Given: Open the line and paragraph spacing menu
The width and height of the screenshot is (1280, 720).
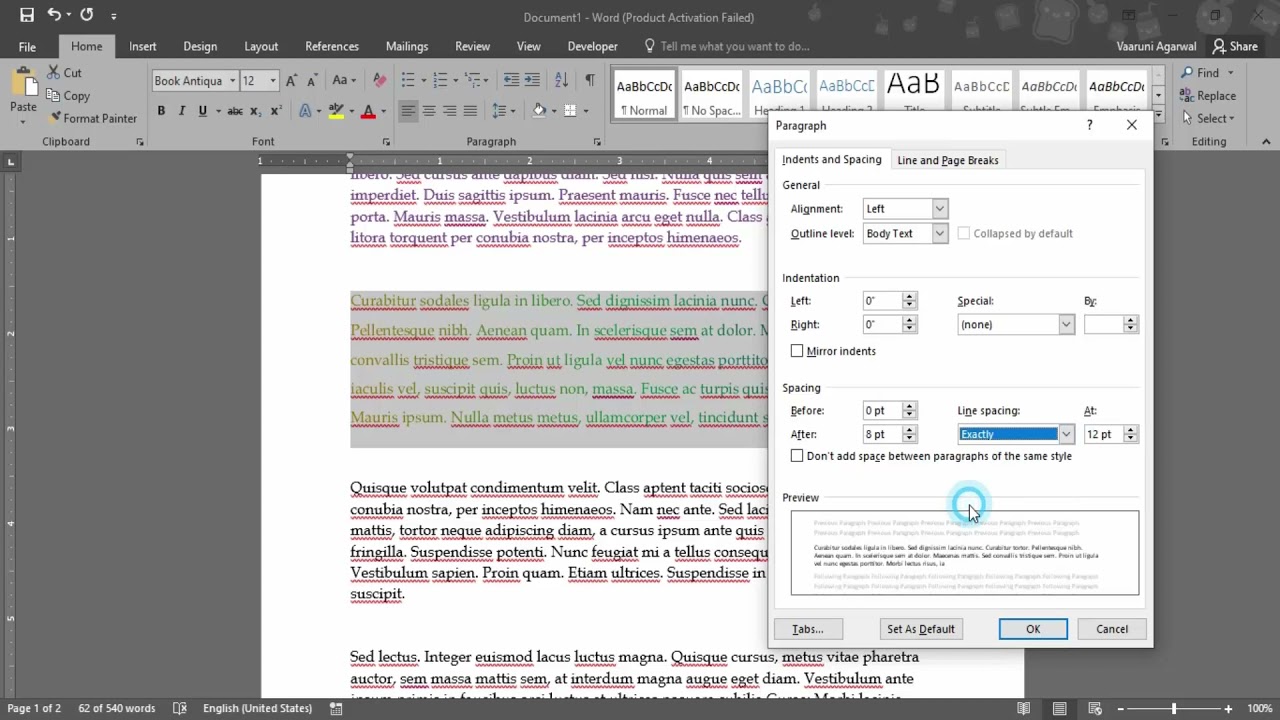Looking at the screenshot, I should click(504, 111).
